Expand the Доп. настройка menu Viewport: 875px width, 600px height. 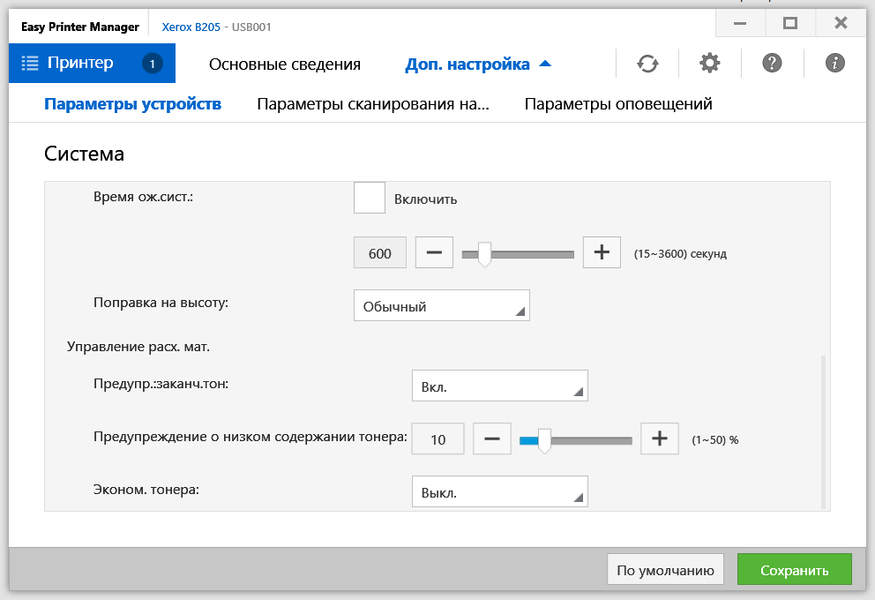tap(478, 65)
